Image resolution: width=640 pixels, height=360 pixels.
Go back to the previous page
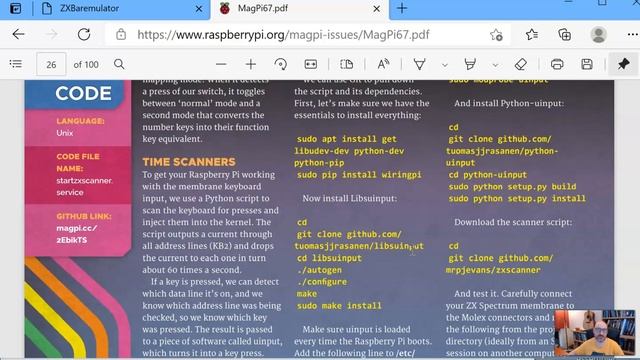(18, 35)
